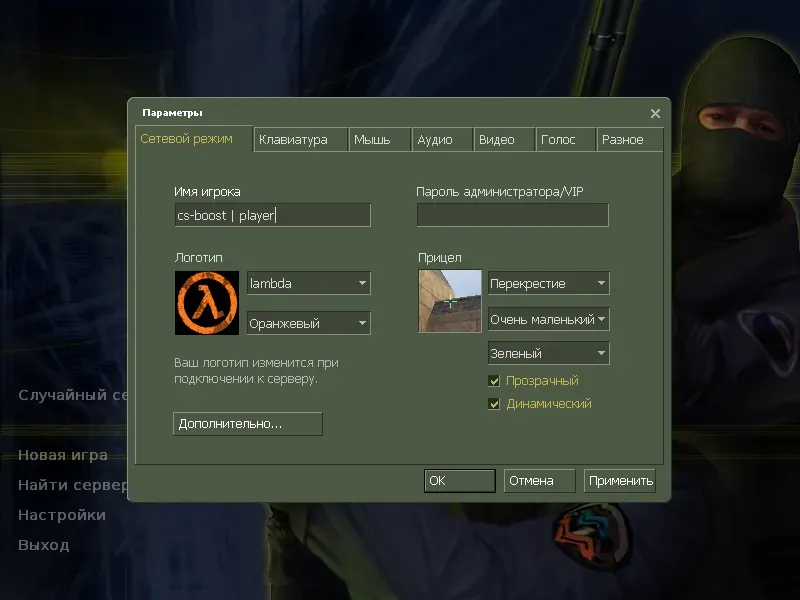Image resolution: width=800 pixels, height=600 pixels.
Task: Click the orange lambda logo preview
Action: click(207, 303)
